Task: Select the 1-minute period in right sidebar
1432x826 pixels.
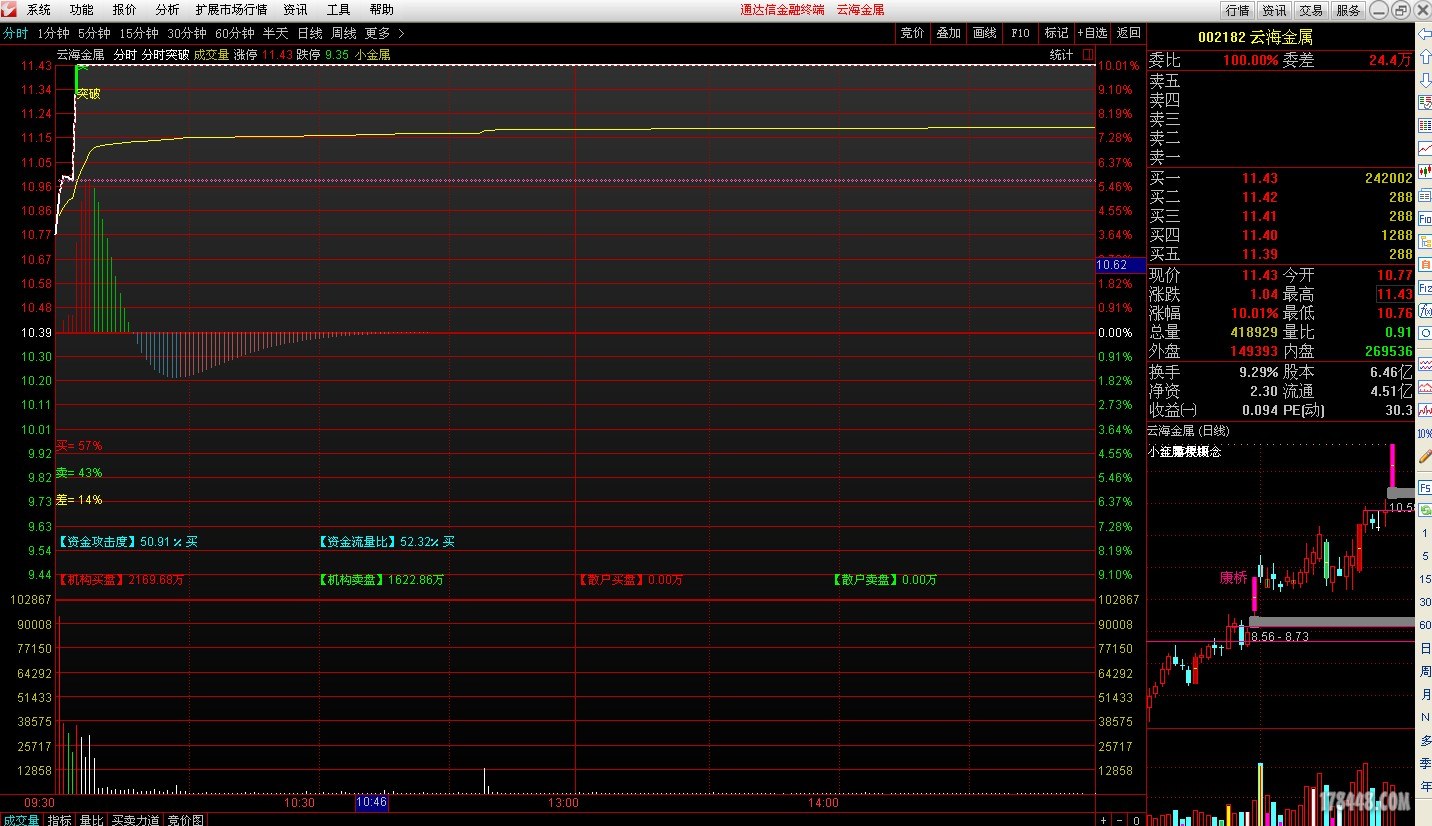Action: point(1424,533)
